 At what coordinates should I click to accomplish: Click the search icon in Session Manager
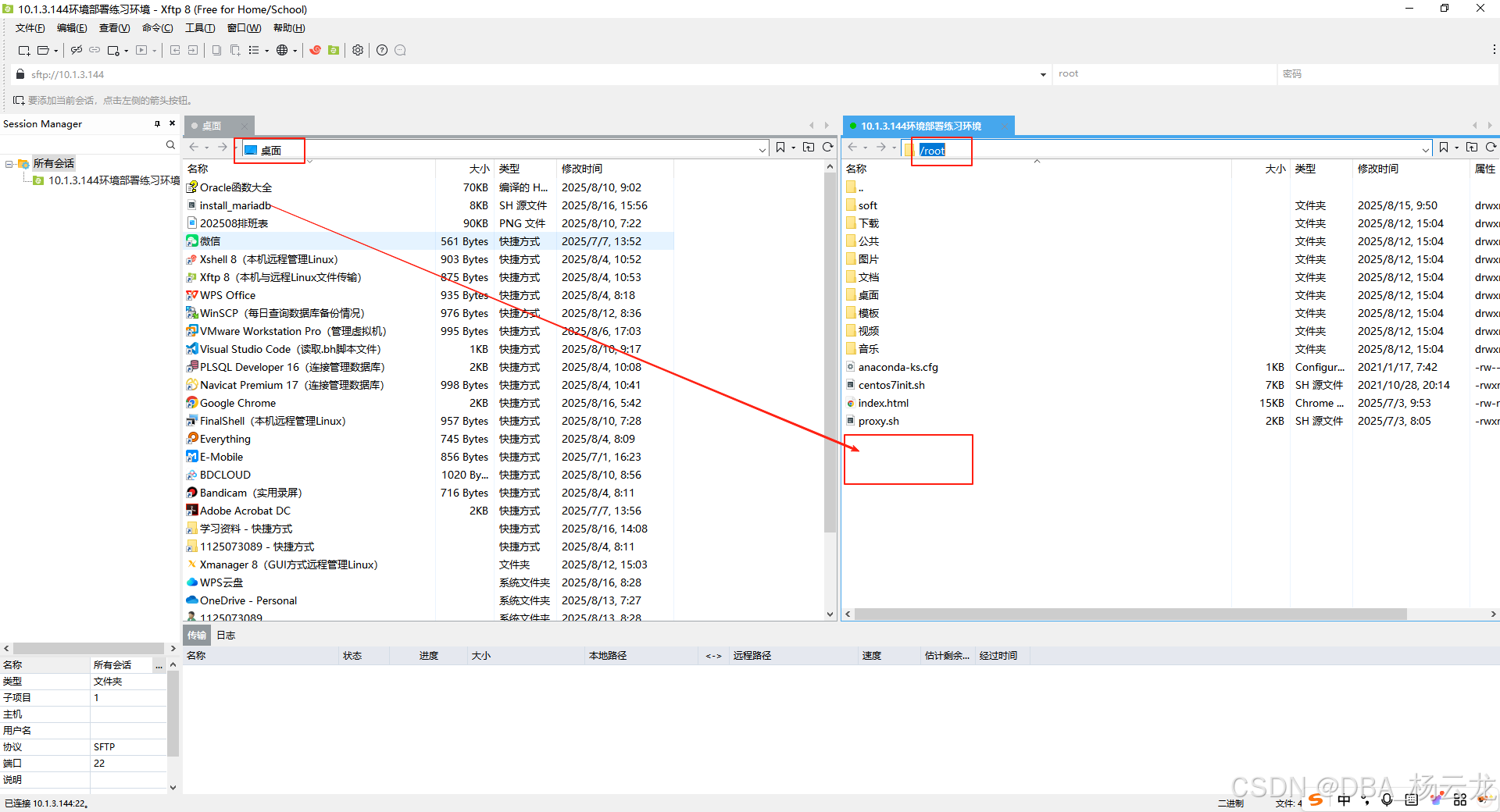(170, 145)
